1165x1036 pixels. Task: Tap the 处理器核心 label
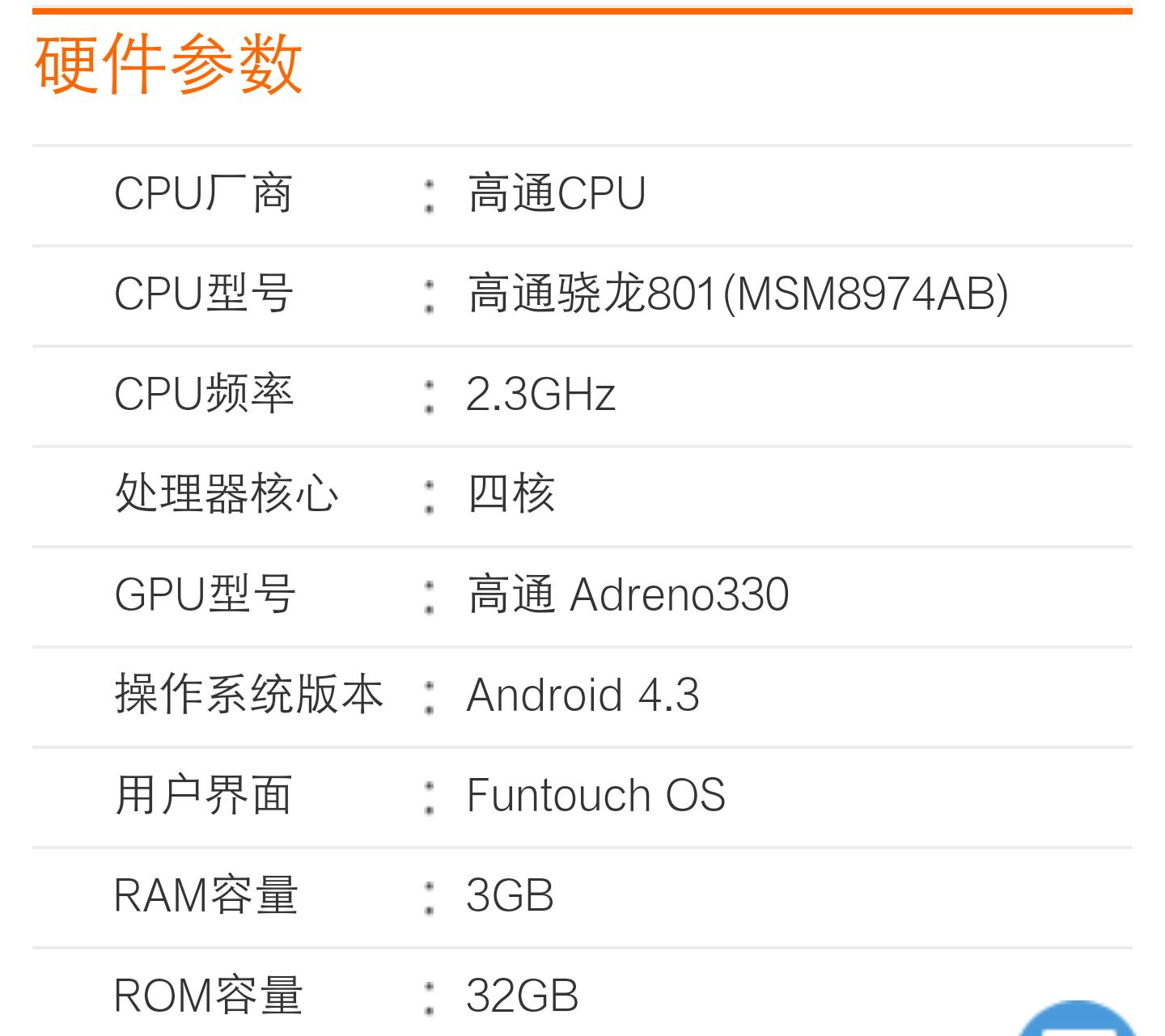point(227,494)
